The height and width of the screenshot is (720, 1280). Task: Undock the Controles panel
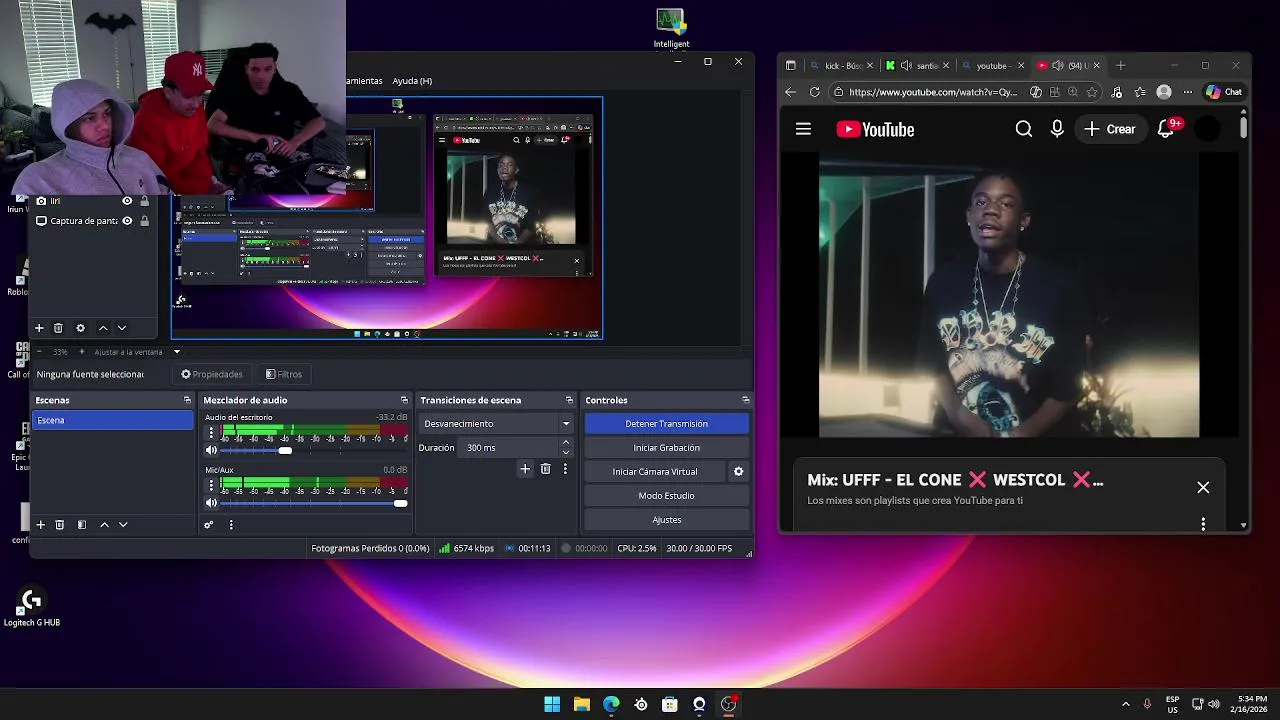tap(745, 400)
